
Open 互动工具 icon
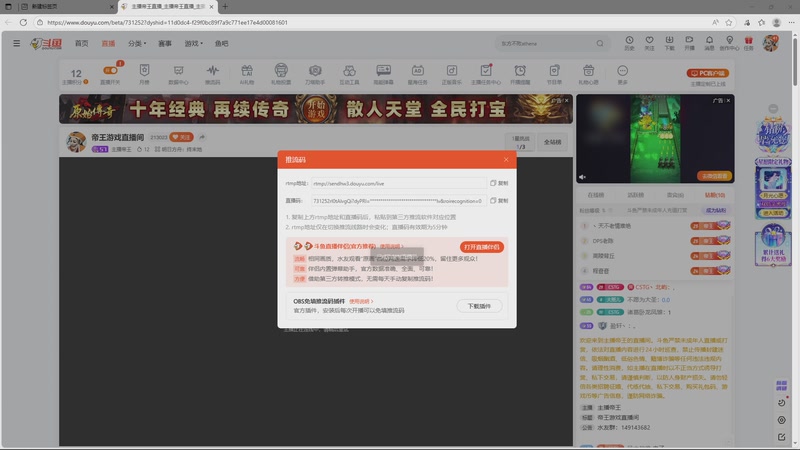pos(349,74)
